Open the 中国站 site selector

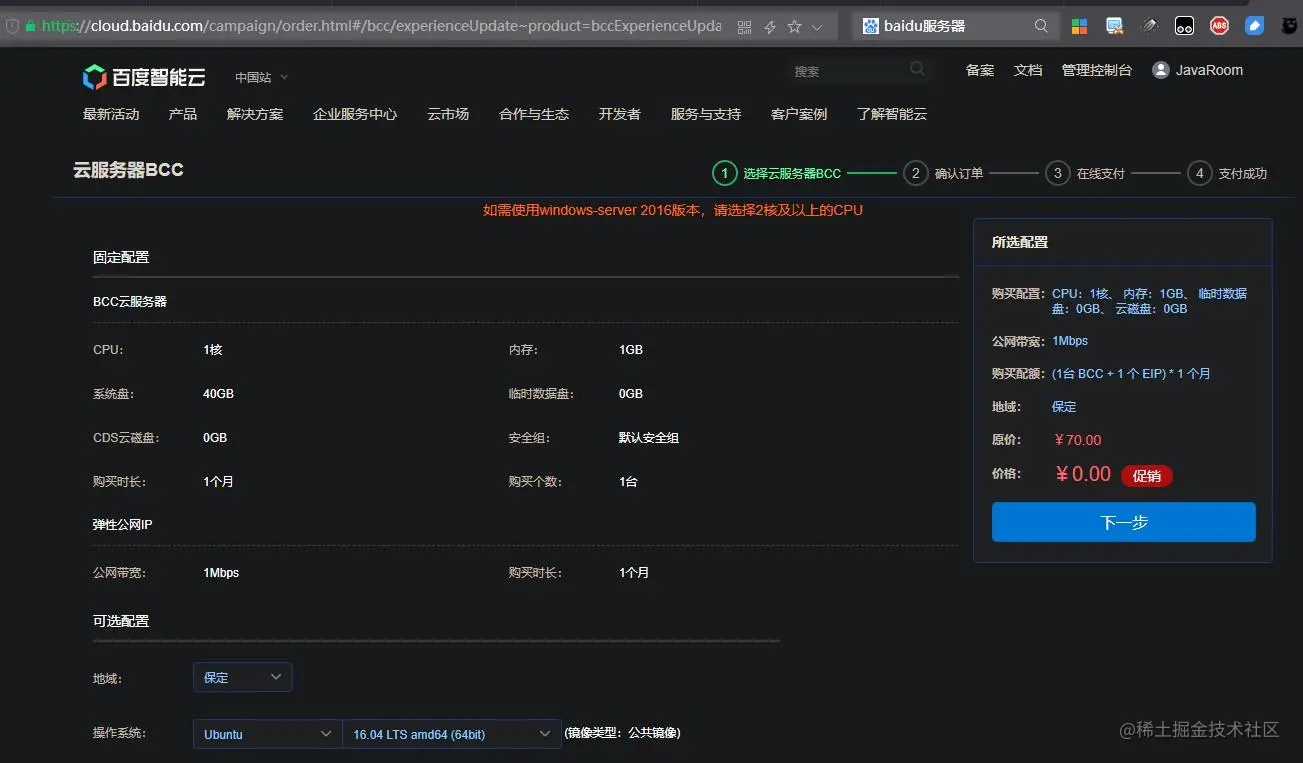point(261,77)
